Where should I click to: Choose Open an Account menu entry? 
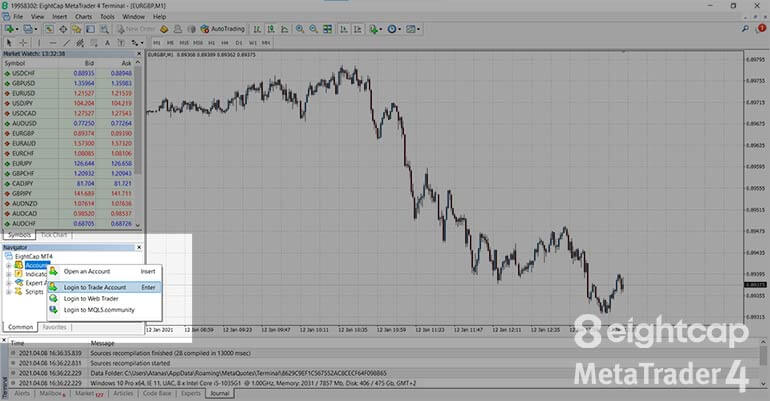point(105,271)
